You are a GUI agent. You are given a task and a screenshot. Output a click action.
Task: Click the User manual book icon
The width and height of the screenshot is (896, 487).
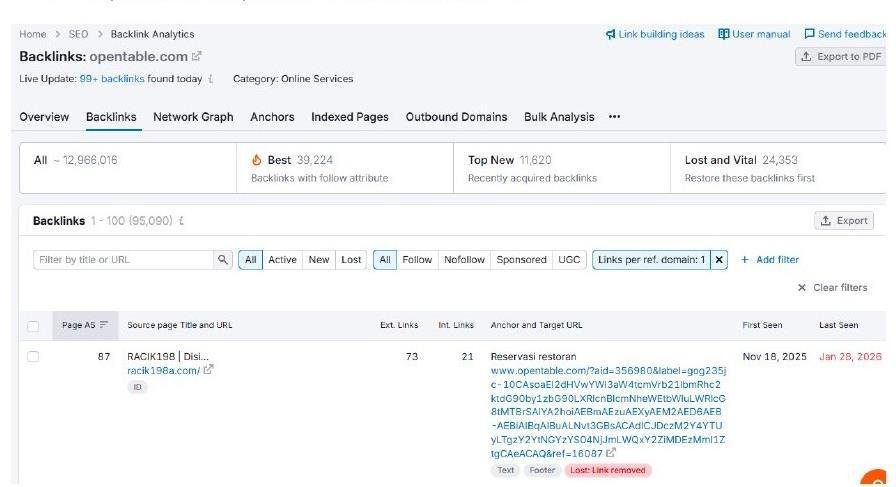(x=723, y=34)
